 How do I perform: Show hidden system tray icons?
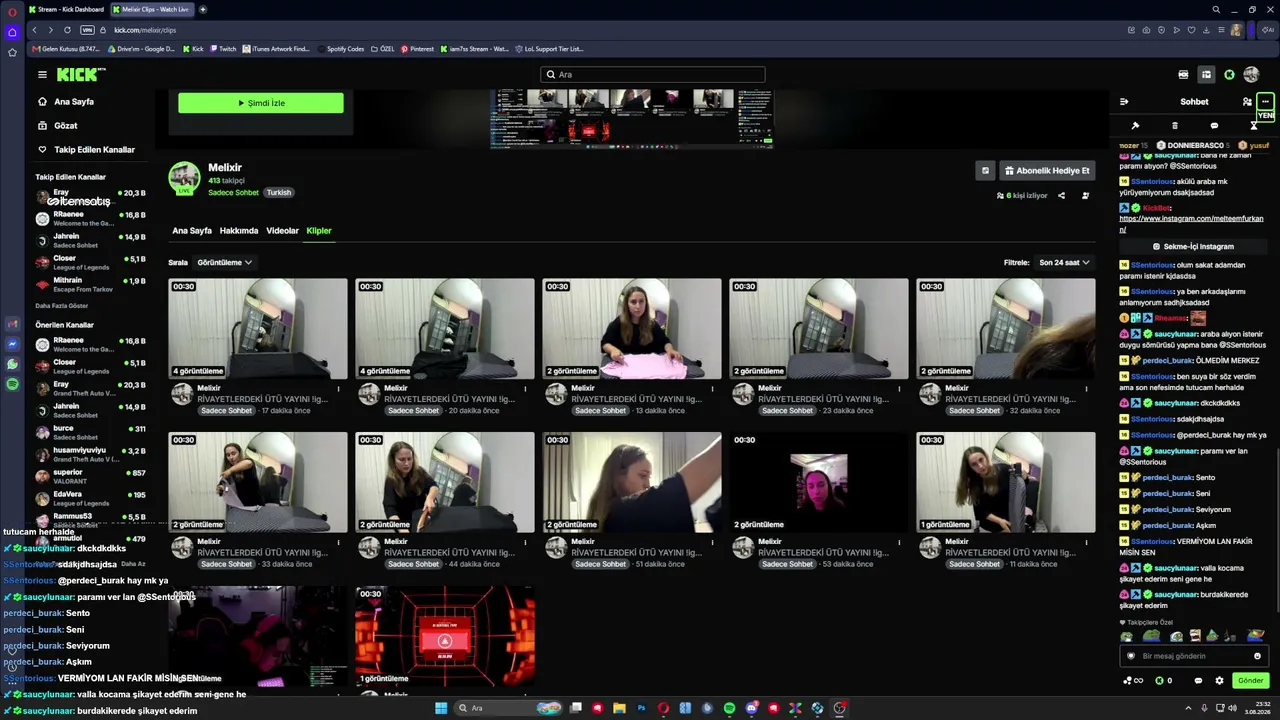[1189, 708]
